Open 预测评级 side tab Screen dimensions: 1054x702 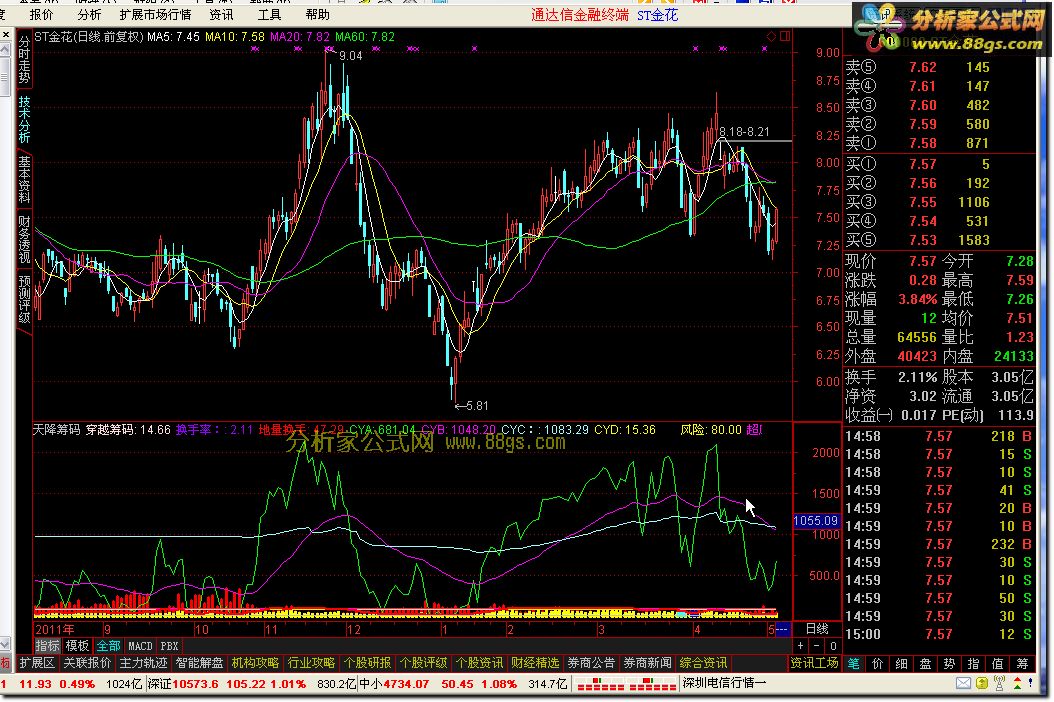click(x=24, y=299)
